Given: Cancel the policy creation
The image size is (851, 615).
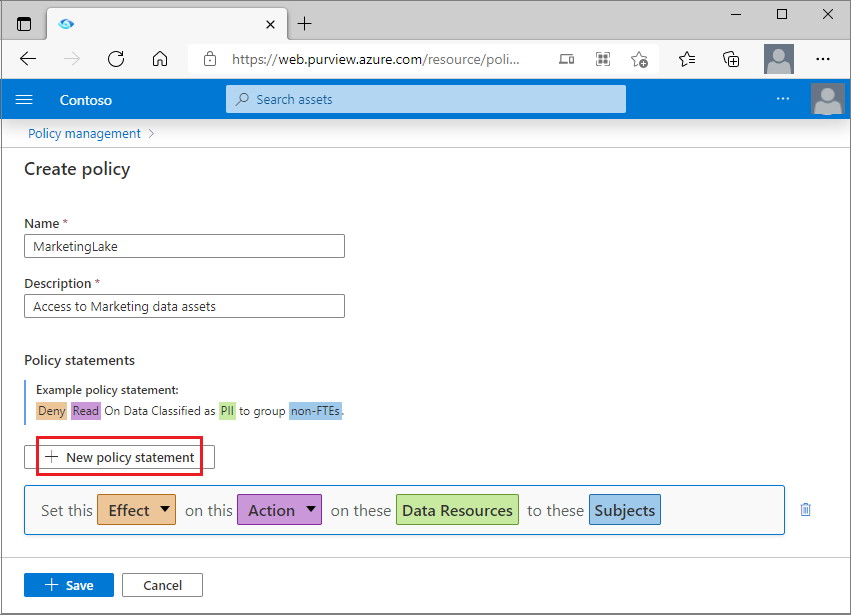Looking at the screenshot, I should click(162, 584).
